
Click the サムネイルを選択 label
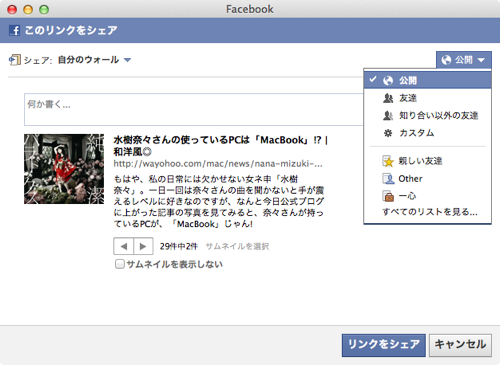tap(237, 246)
